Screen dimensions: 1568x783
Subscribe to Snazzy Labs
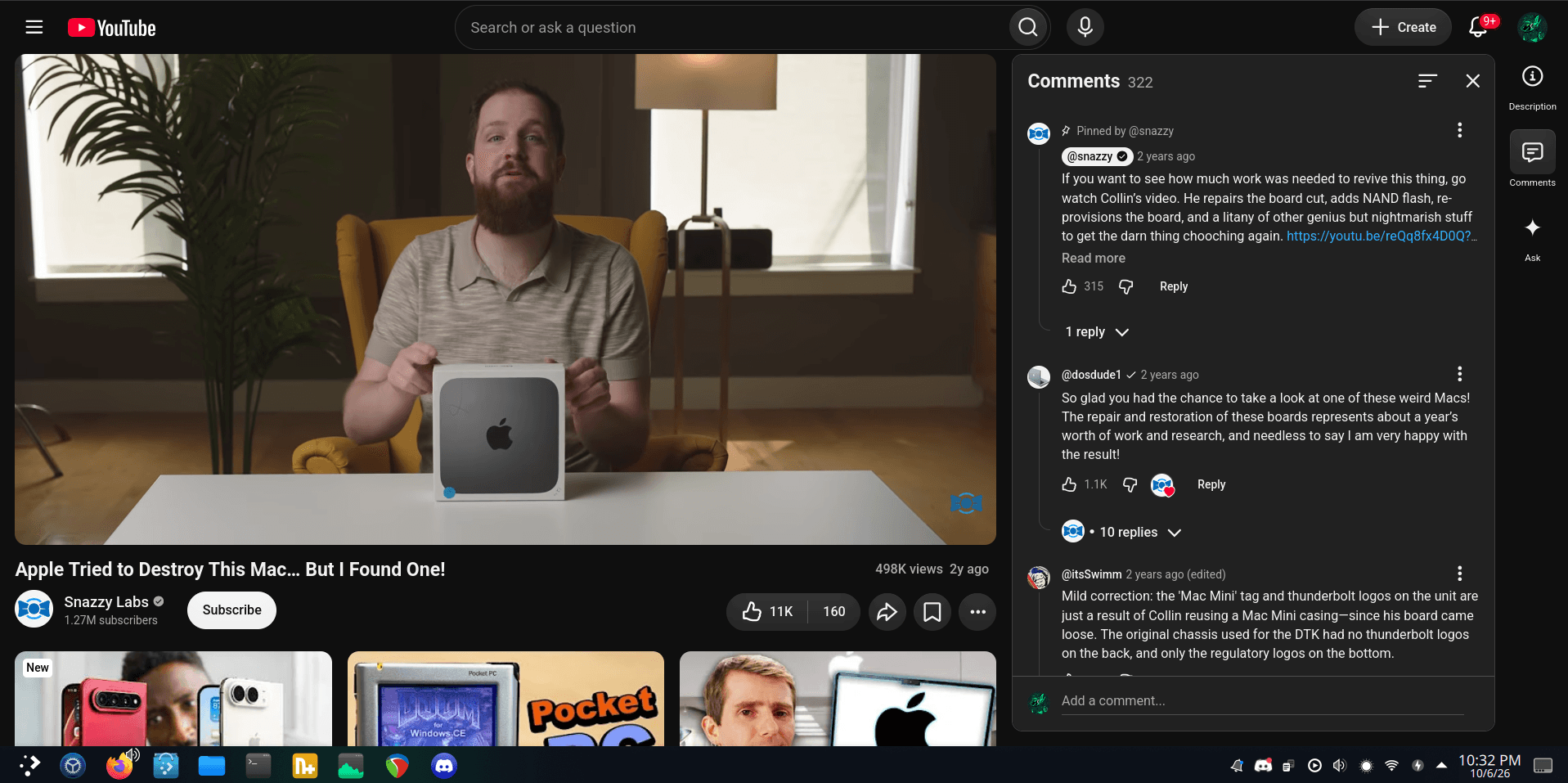pyautogui.click(x=231, y=610)
